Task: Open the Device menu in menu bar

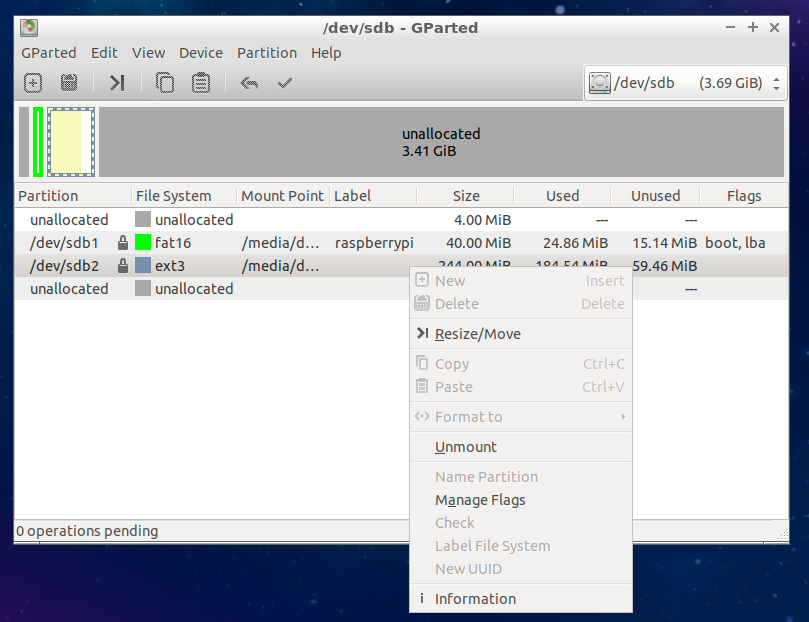Action: [201, 53]
